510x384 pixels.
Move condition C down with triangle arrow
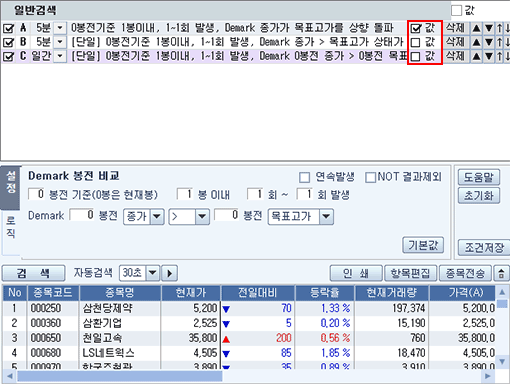[489, 56]
